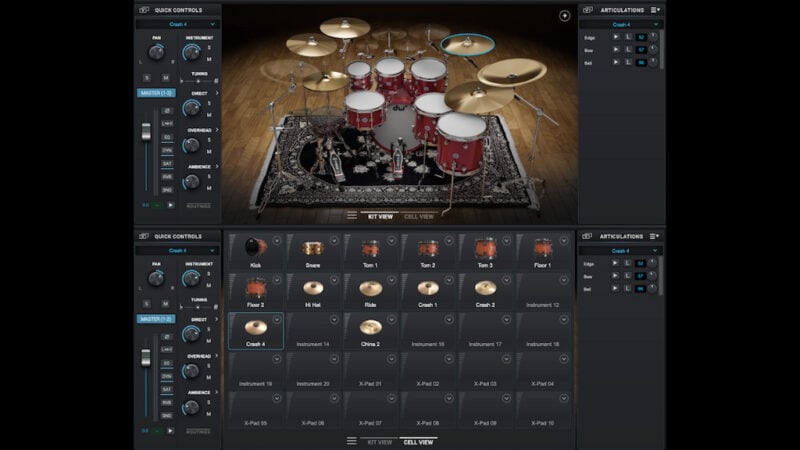Open Crash 4 dropdown in upper Quick Controls

[x=178, y=24]
